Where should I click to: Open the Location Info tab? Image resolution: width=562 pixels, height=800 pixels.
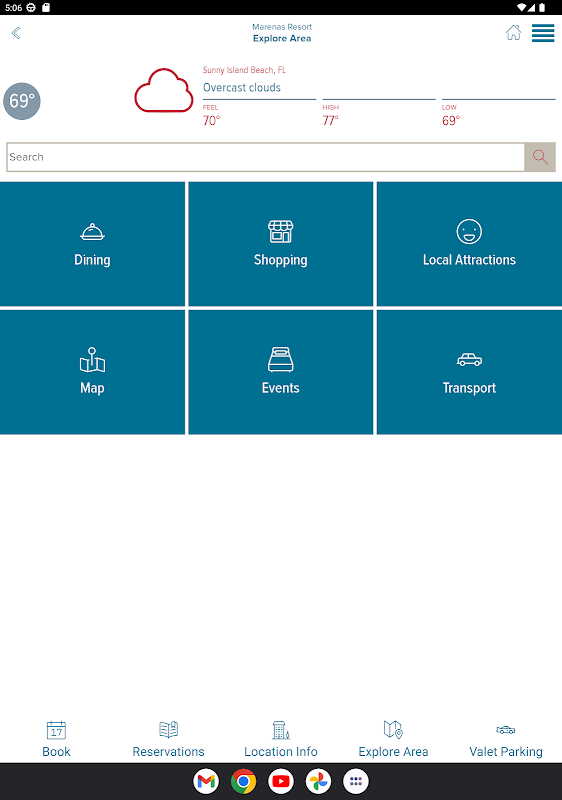pyautogui.click(x=280, y=739)
